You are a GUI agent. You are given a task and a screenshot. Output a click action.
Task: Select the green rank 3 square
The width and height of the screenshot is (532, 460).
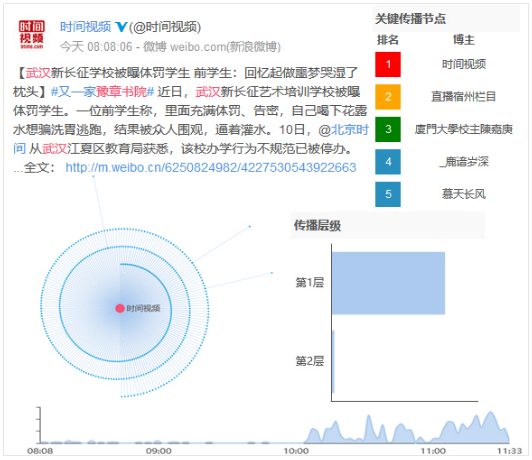click(388, 129)
